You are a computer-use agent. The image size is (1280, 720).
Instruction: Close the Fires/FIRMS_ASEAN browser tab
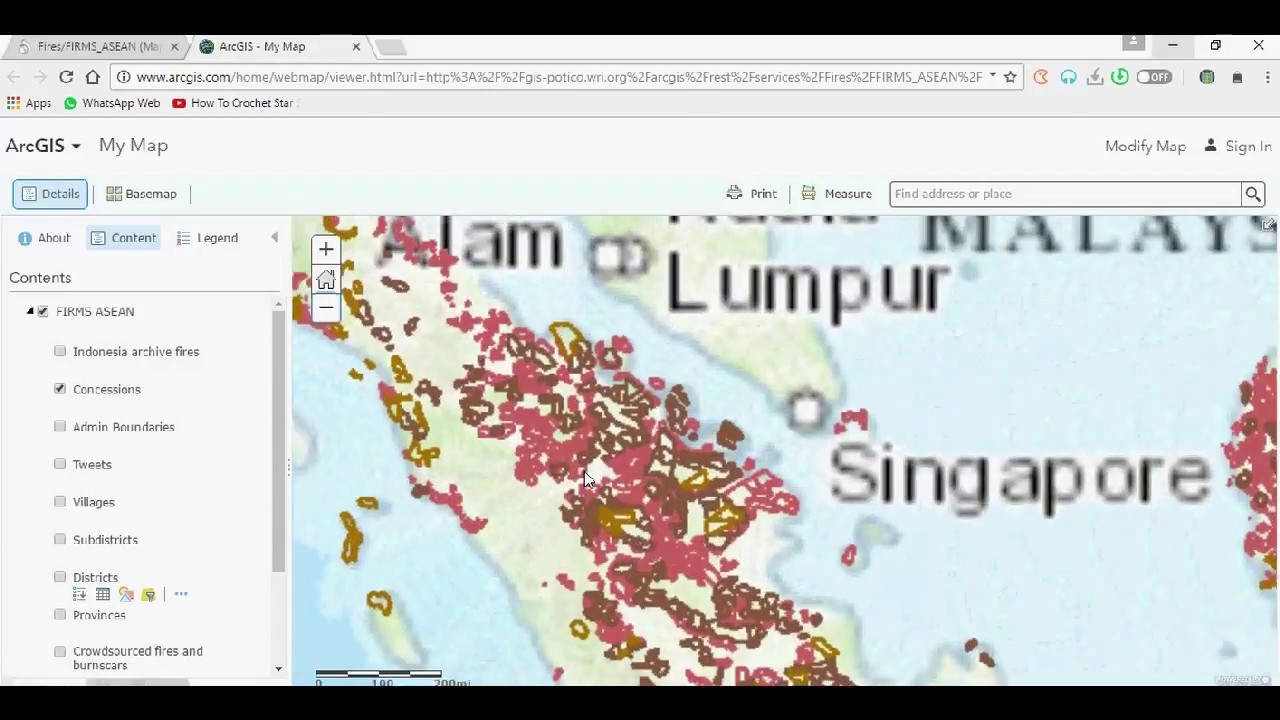[174, 47]
